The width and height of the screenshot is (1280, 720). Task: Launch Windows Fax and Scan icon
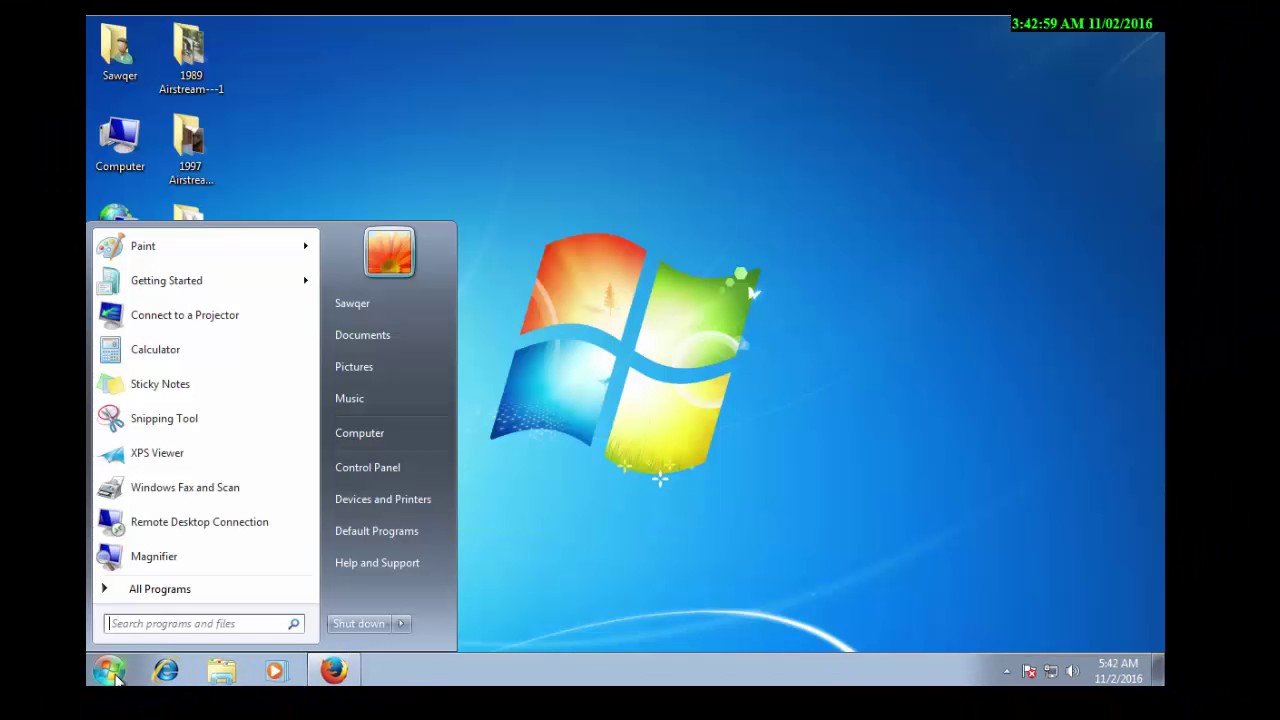(x=110, y=488)
